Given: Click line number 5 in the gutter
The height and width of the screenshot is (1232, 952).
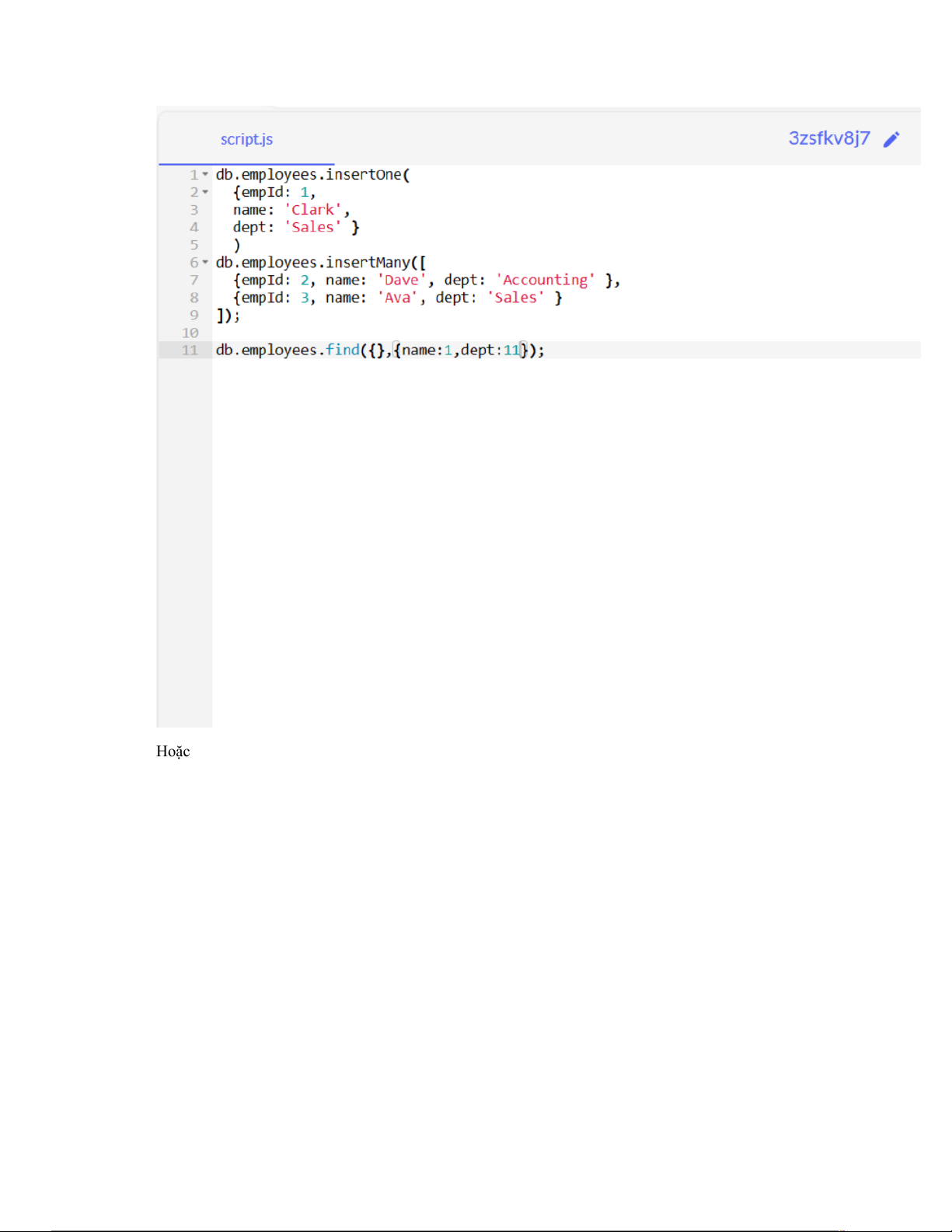Looking at the screenshot, I should click(x=194, y=245).
